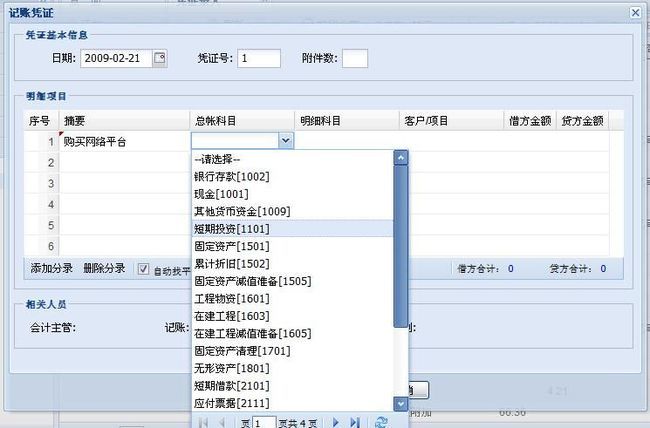Select row number 6 in the grid
Screen dimensions: 650x428
[41, 246]
